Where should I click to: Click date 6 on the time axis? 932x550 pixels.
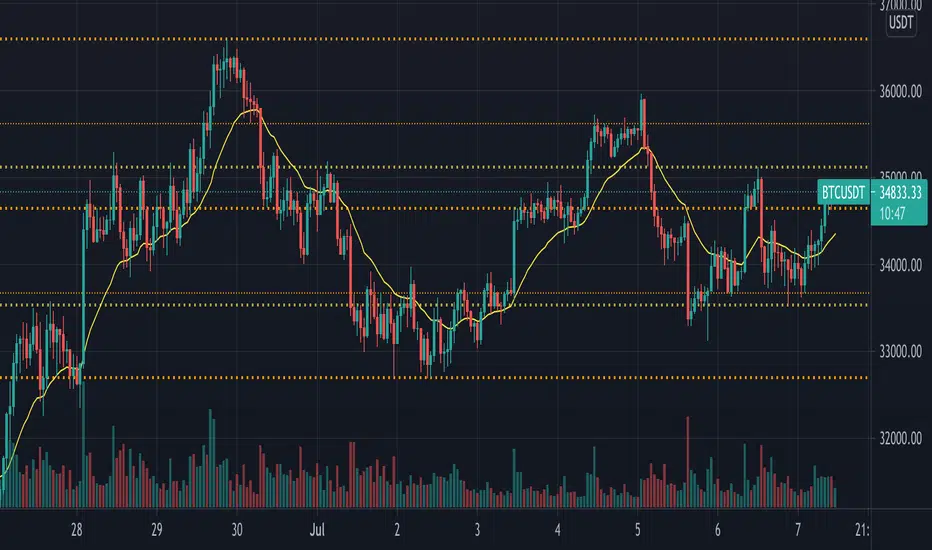point(718,528)
